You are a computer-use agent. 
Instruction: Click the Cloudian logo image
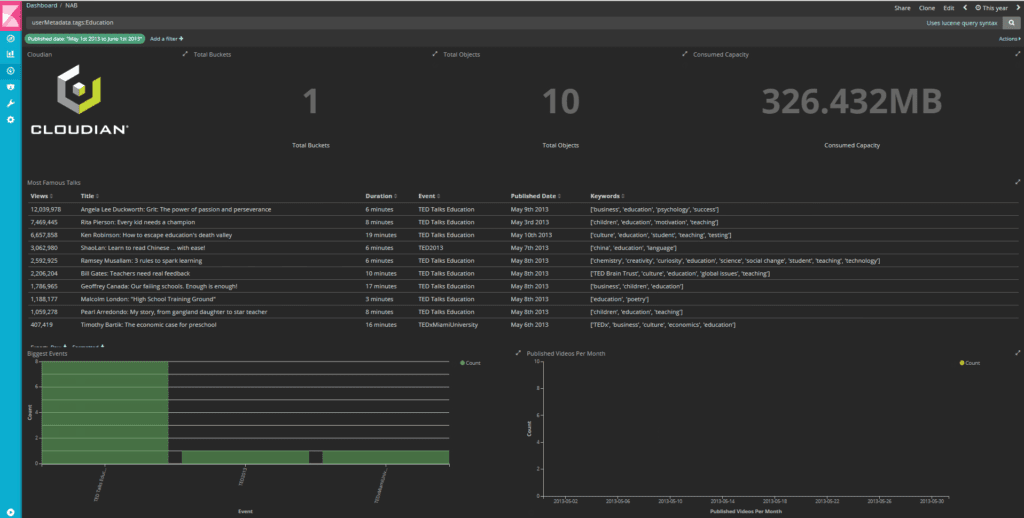pos(79,99)
